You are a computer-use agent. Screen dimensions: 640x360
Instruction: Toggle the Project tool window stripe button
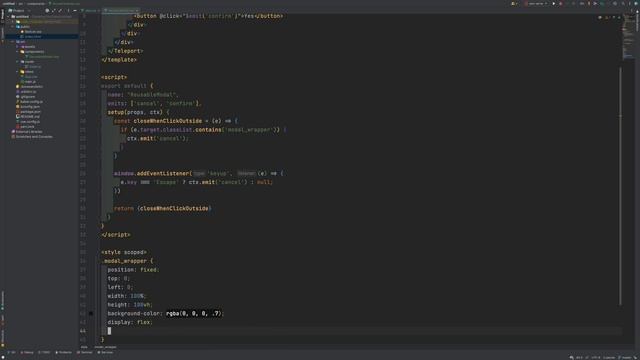[x=2, y=15]
